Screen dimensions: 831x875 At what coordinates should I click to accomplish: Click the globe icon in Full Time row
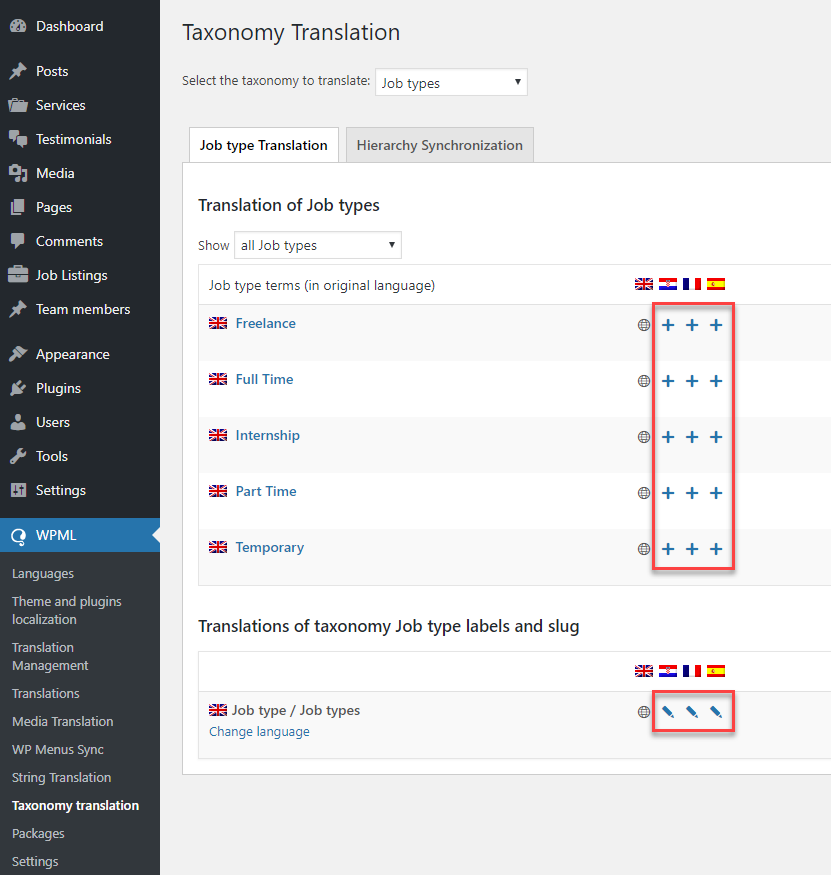[x=643, y=381]
